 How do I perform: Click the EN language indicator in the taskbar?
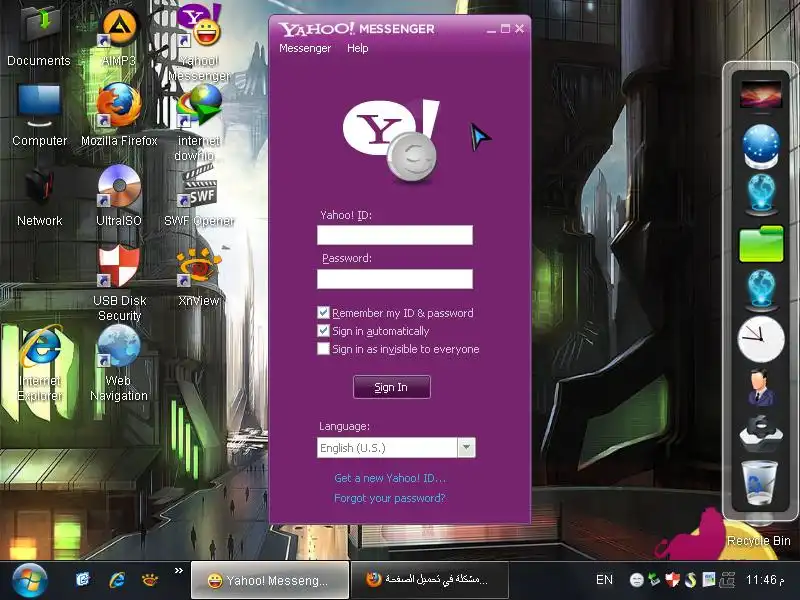(x=604, y=580)
